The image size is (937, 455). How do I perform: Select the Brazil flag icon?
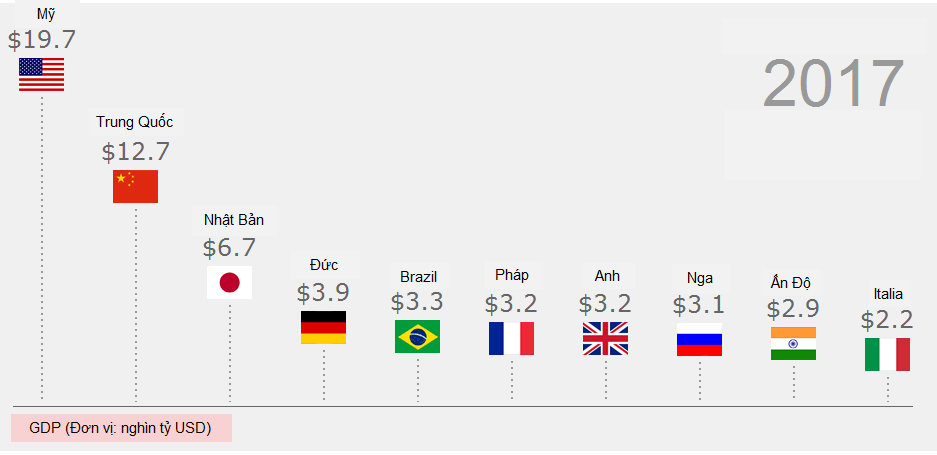coord(417,336)
